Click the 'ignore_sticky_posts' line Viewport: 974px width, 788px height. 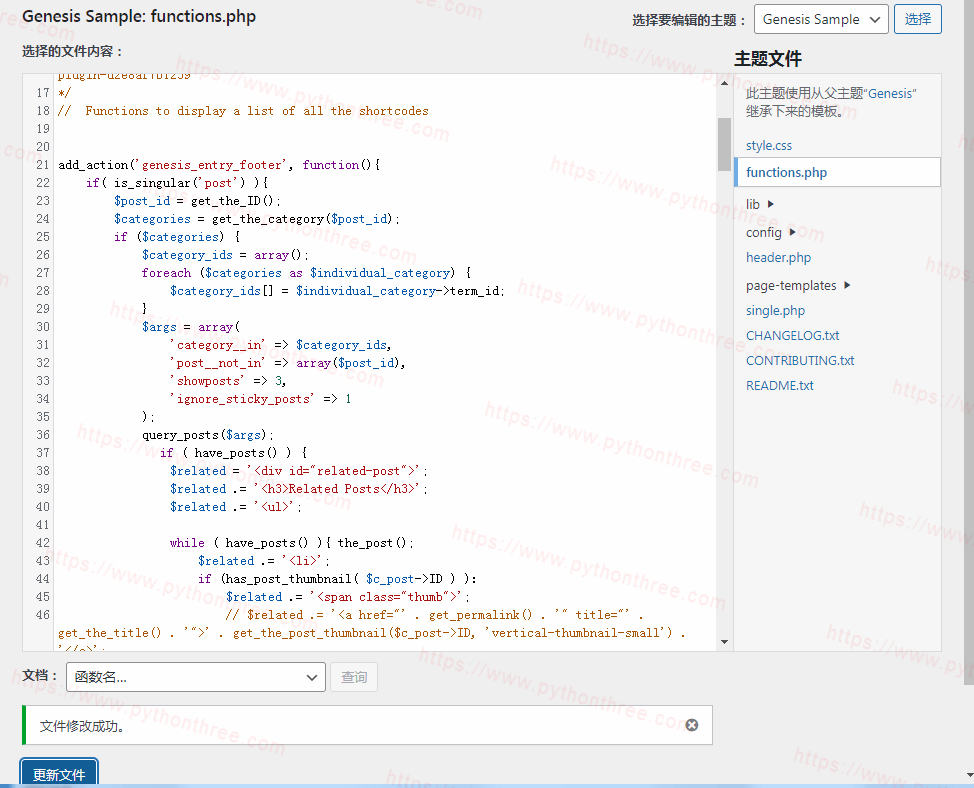pyautogui.click(x=261, y=399)
